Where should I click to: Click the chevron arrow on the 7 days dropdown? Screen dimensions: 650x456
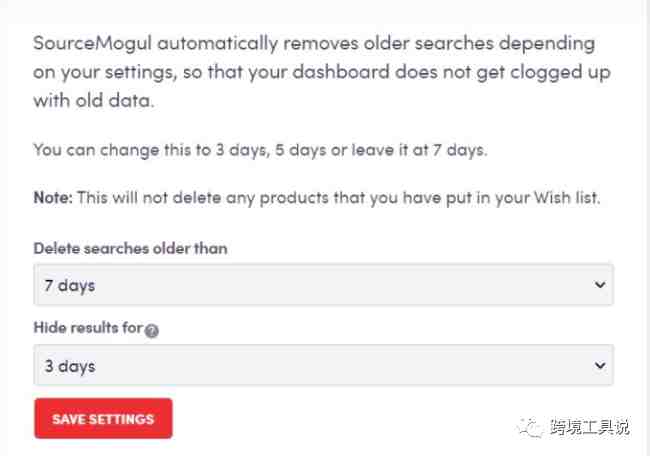pyautogui.click(x=599, y=285)
